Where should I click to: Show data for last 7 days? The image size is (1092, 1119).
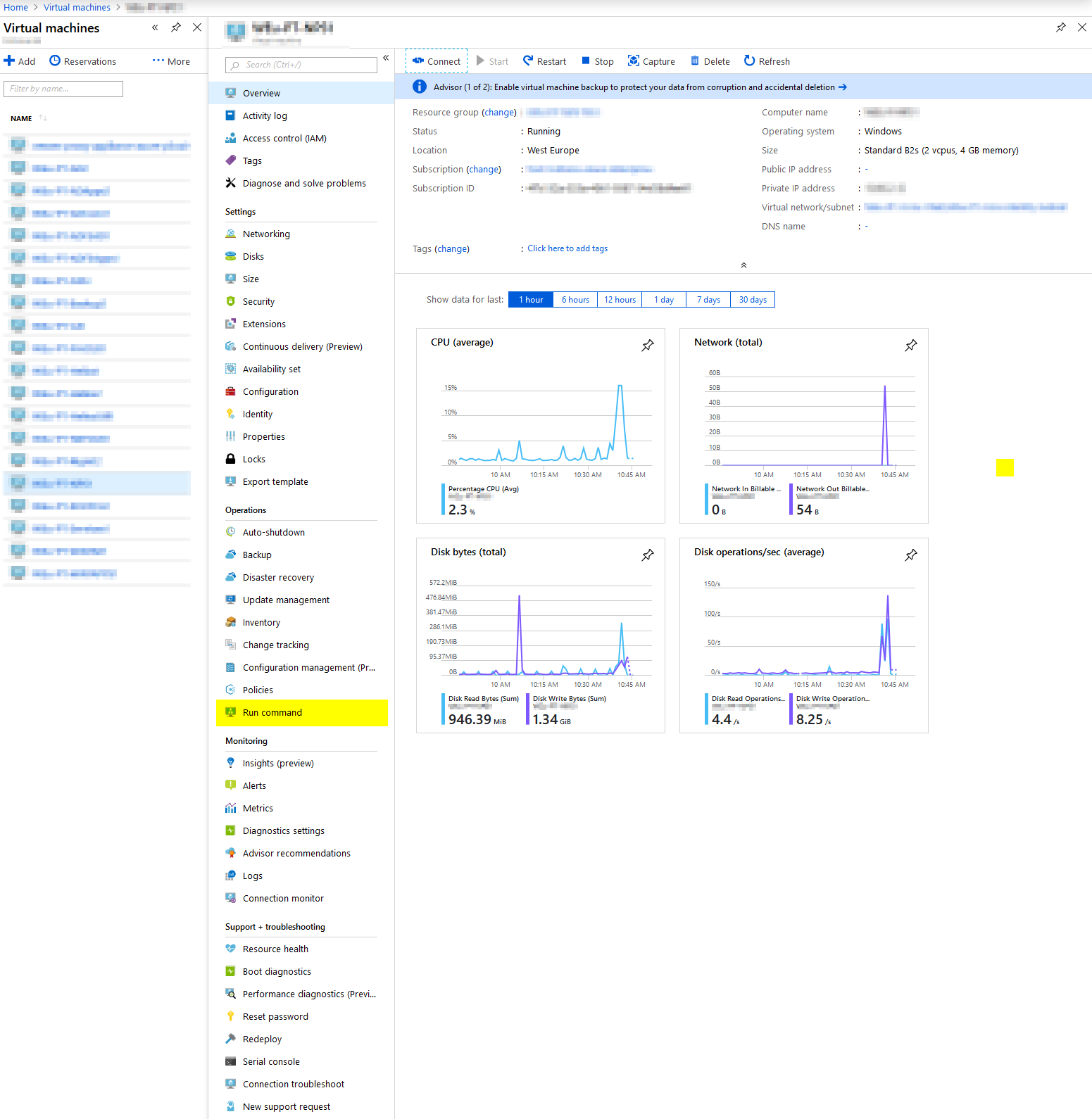point(708,300)
